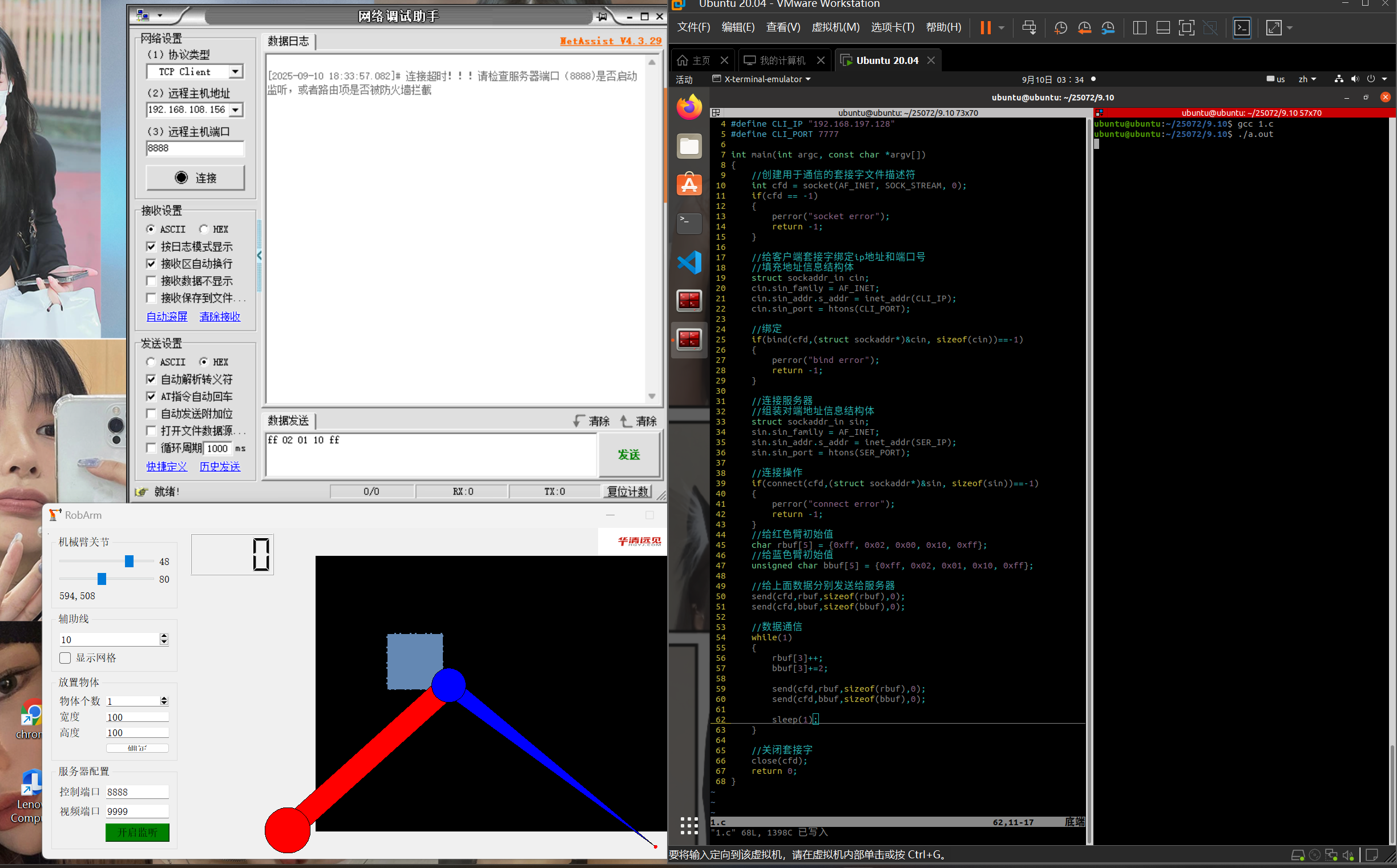Open the Files manager dock icon

689,146
